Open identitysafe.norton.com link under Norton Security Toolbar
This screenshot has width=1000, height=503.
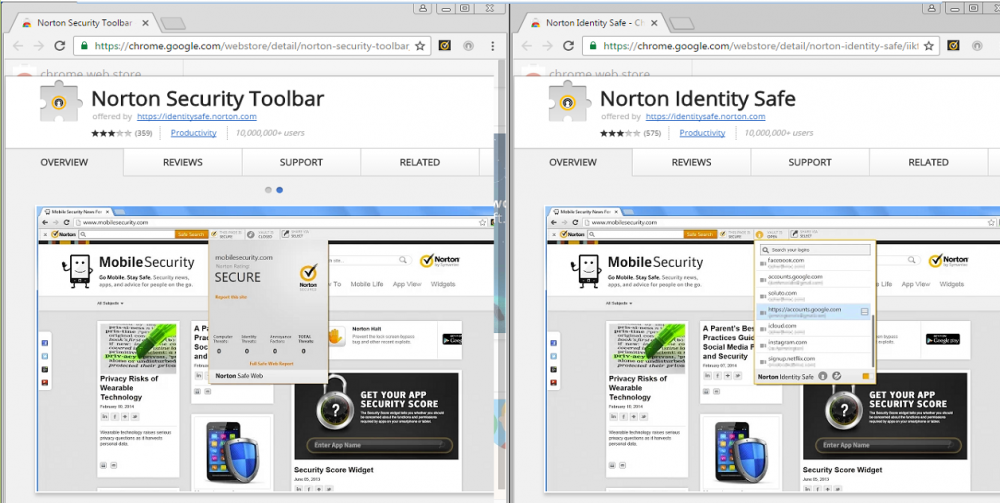pyautogui.click(x=197, y=117)
